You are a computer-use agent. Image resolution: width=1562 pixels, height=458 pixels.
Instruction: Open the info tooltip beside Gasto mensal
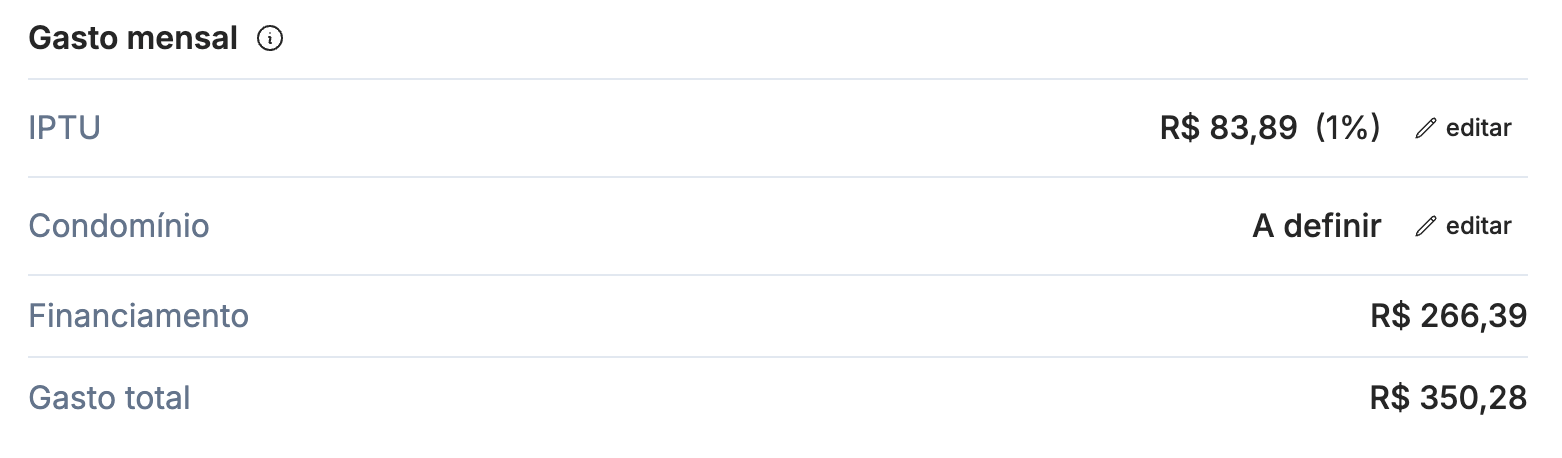pos(270,39)
